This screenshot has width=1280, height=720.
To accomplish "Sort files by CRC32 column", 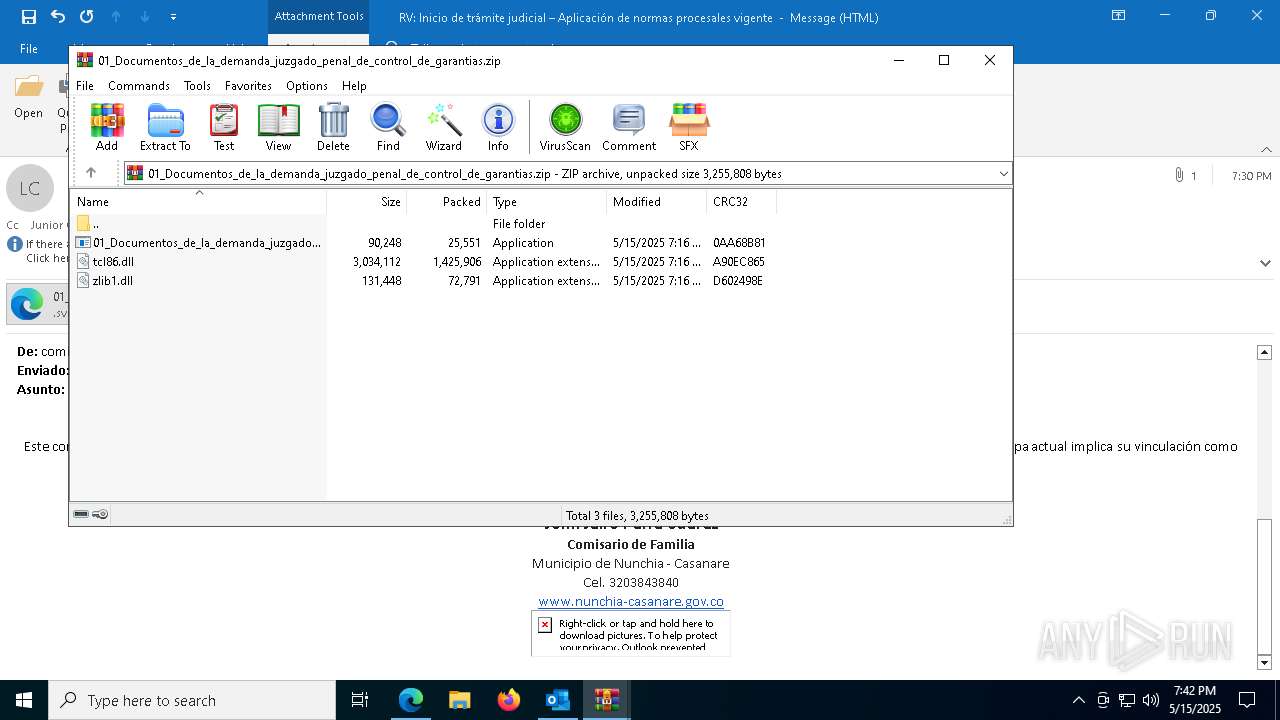I will tap(742, 202).
